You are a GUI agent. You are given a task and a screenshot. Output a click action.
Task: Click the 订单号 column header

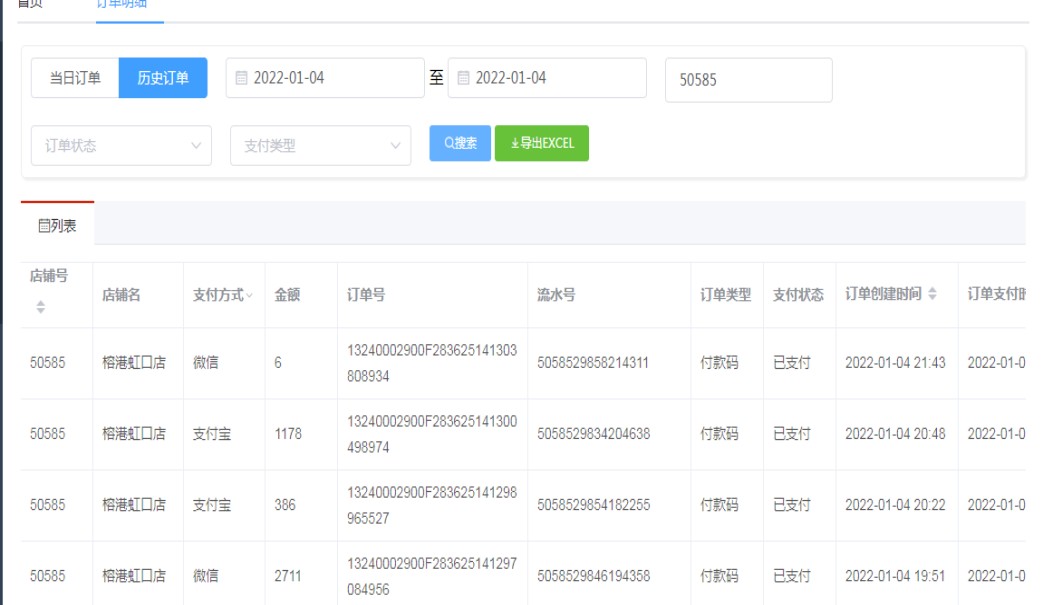[x=366, y=295]
